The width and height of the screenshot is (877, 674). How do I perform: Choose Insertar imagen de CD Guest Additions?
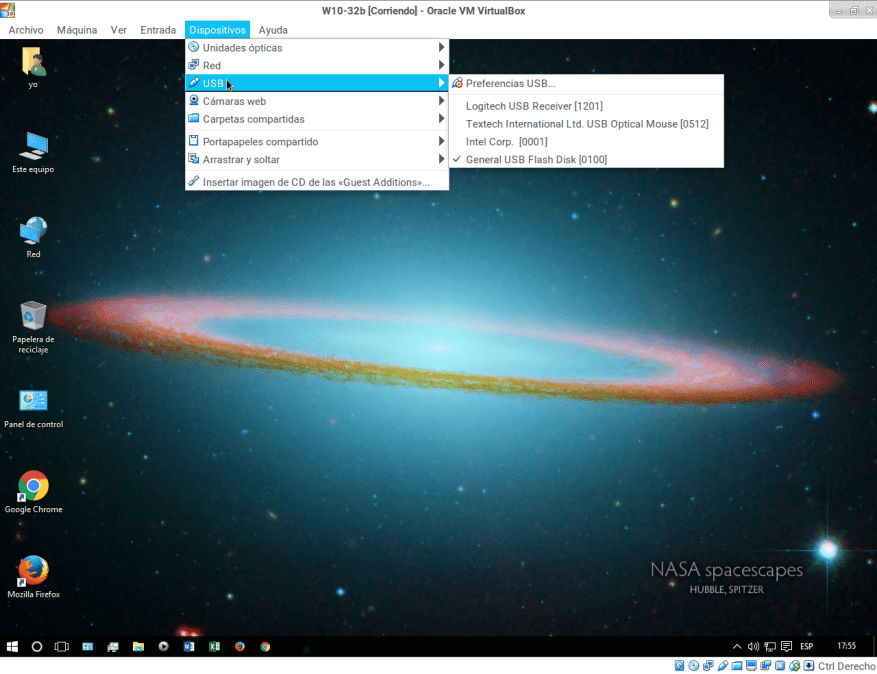pos(316,182)
